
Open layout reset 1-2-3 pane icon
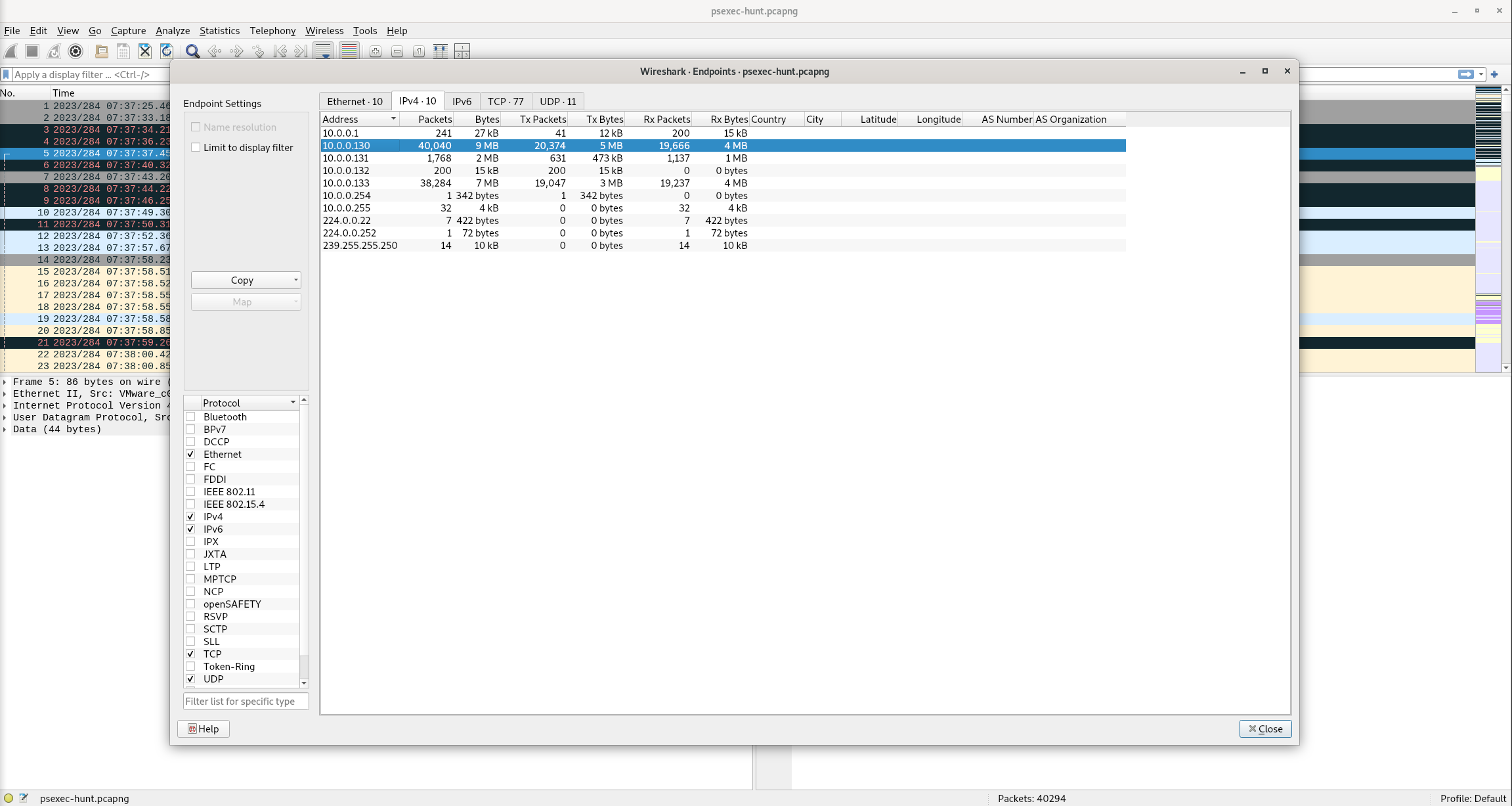tap(462, 51)
